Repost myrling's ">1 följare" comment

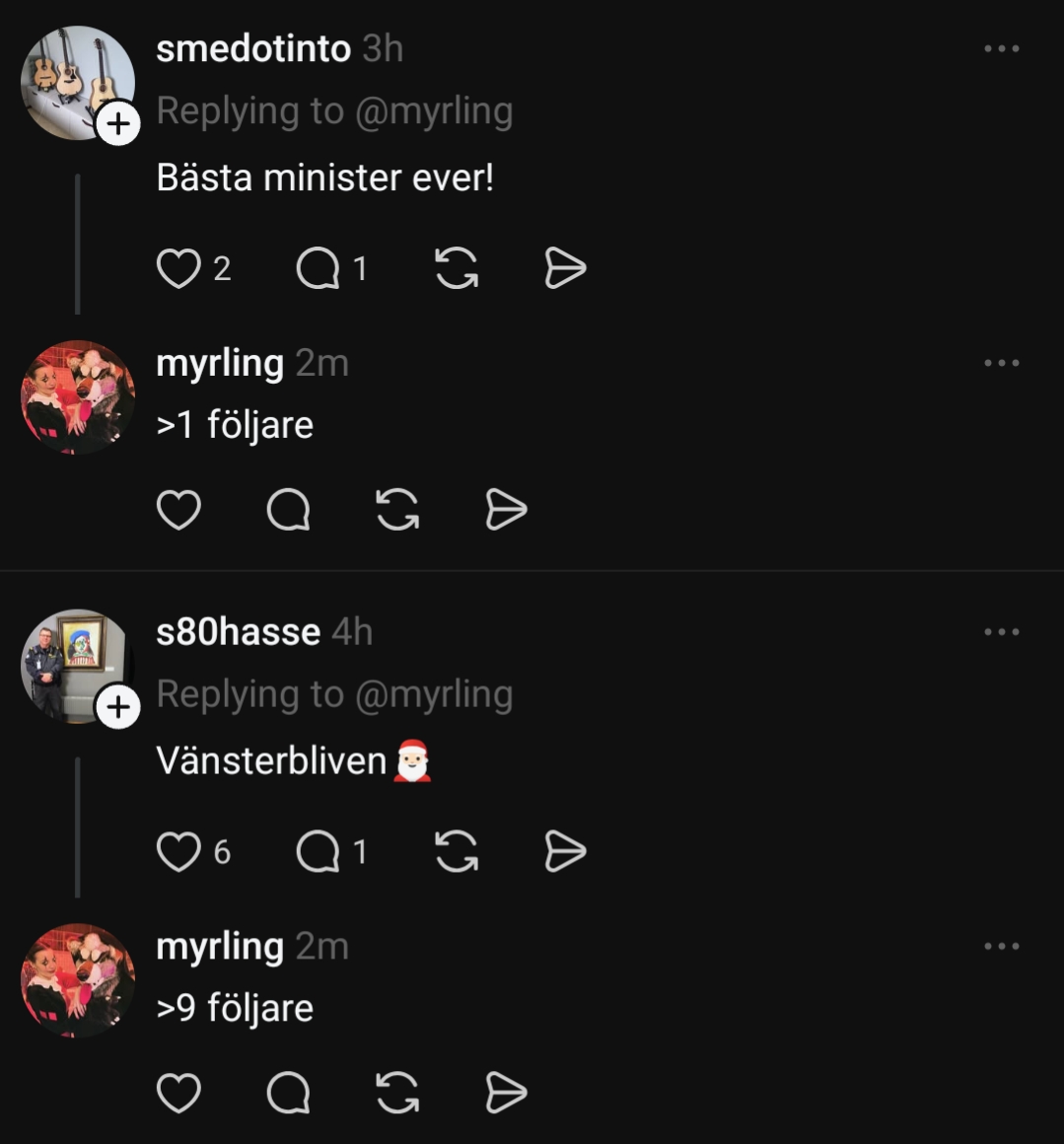[x=397, y=510]
